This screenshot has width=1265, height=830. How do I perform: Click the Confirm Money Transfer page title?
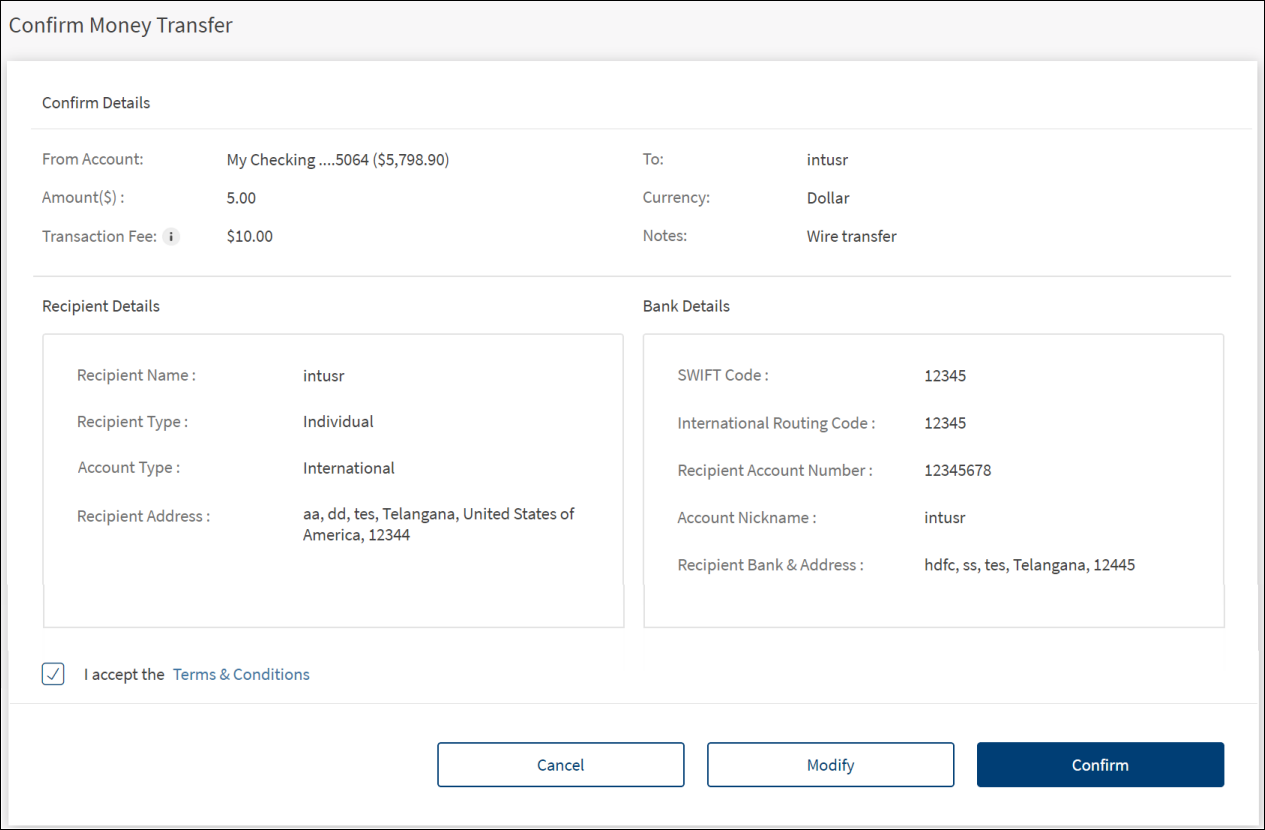pyautogui.click(x=121, y=25)
